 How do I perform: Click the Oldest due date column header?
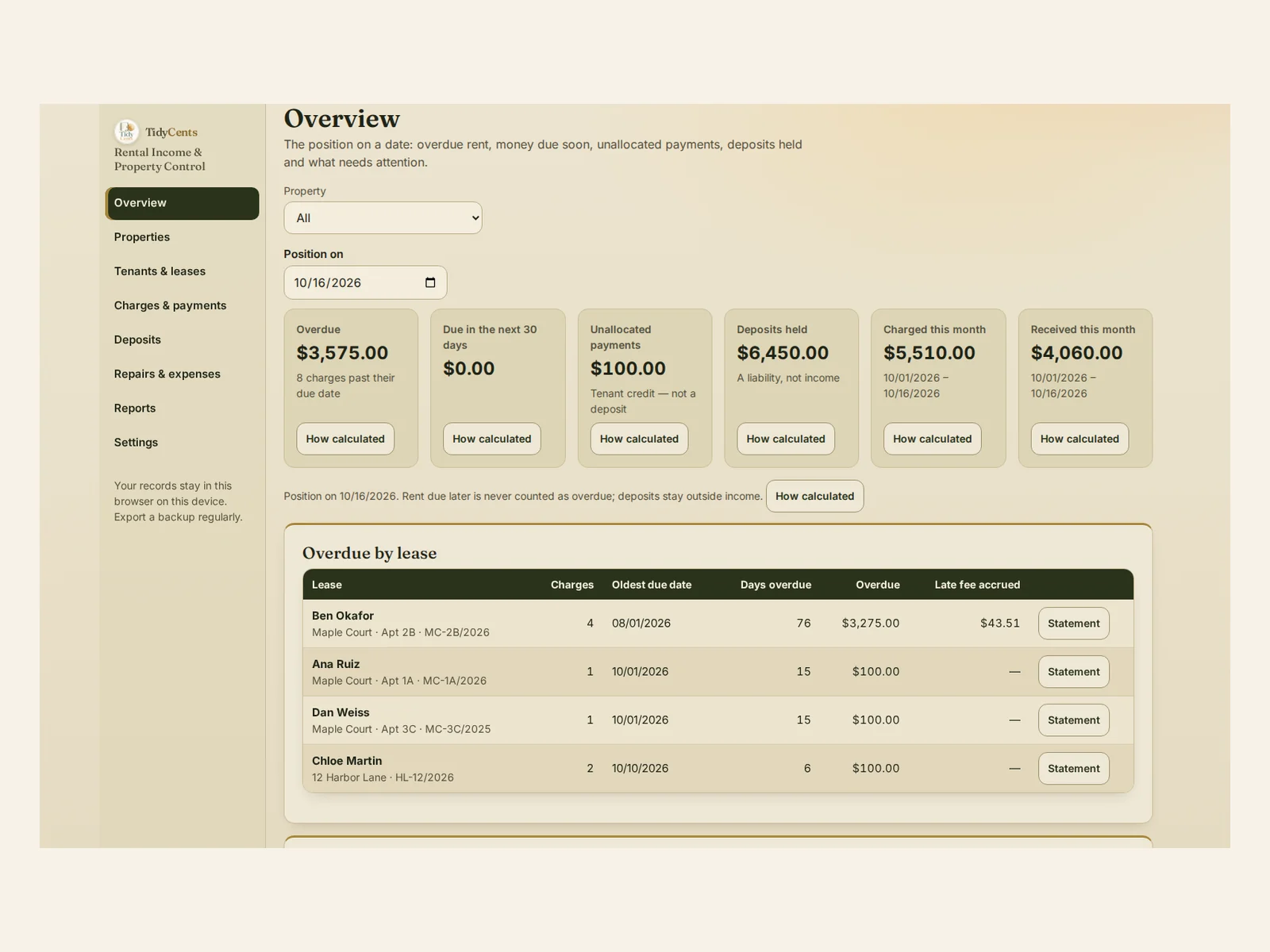pyautogui.click(x=652, y=585)
